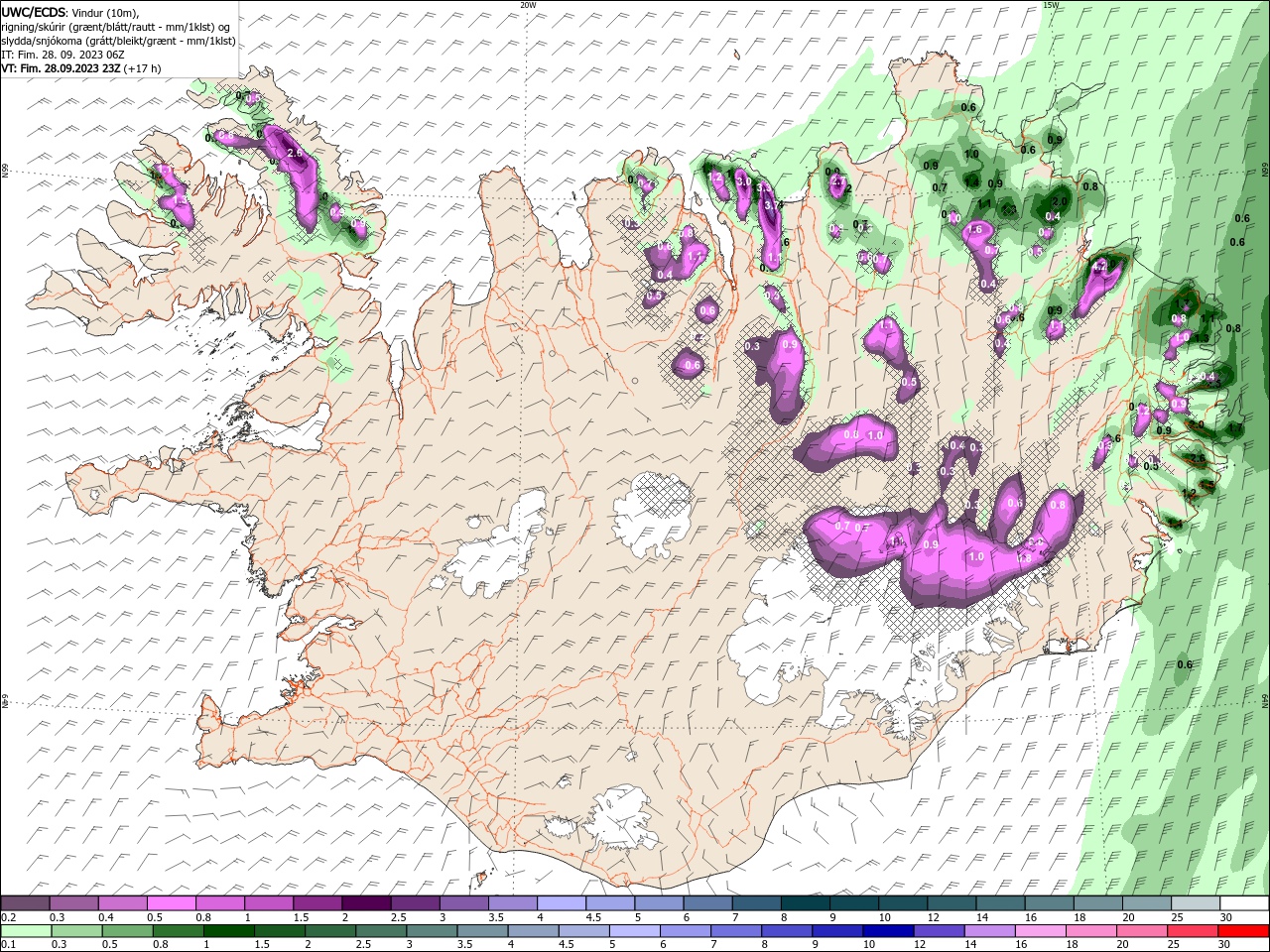Click the '20W' meridian label at top

click(528, 5)
